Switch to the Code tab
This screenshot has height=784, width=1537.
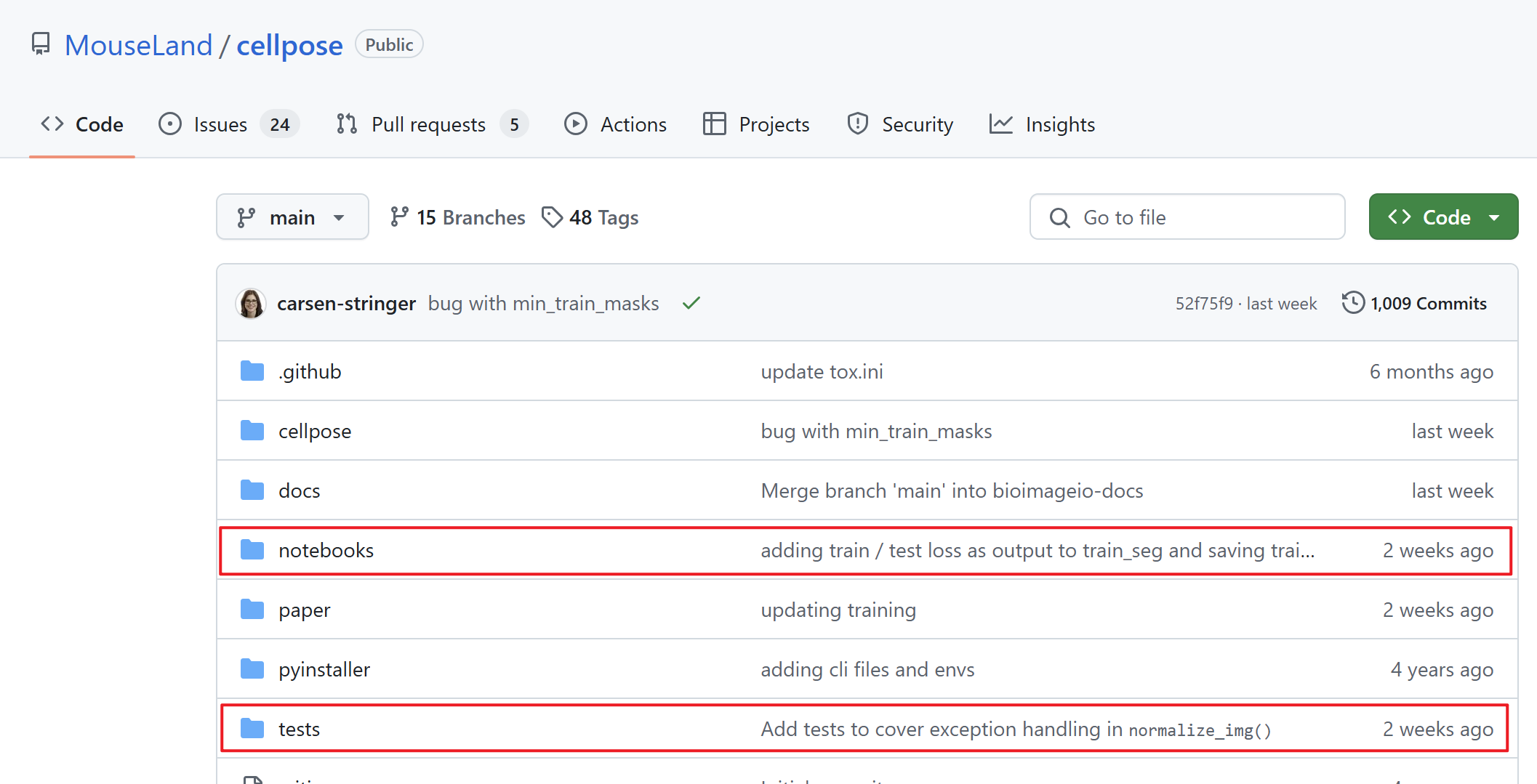[82, 124]
